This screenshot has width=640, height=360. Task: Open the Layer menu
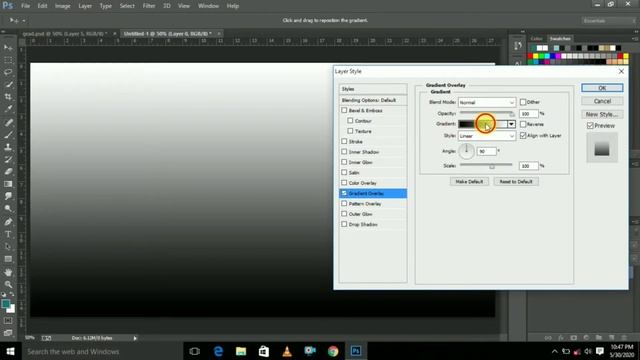tap(85, 6)
